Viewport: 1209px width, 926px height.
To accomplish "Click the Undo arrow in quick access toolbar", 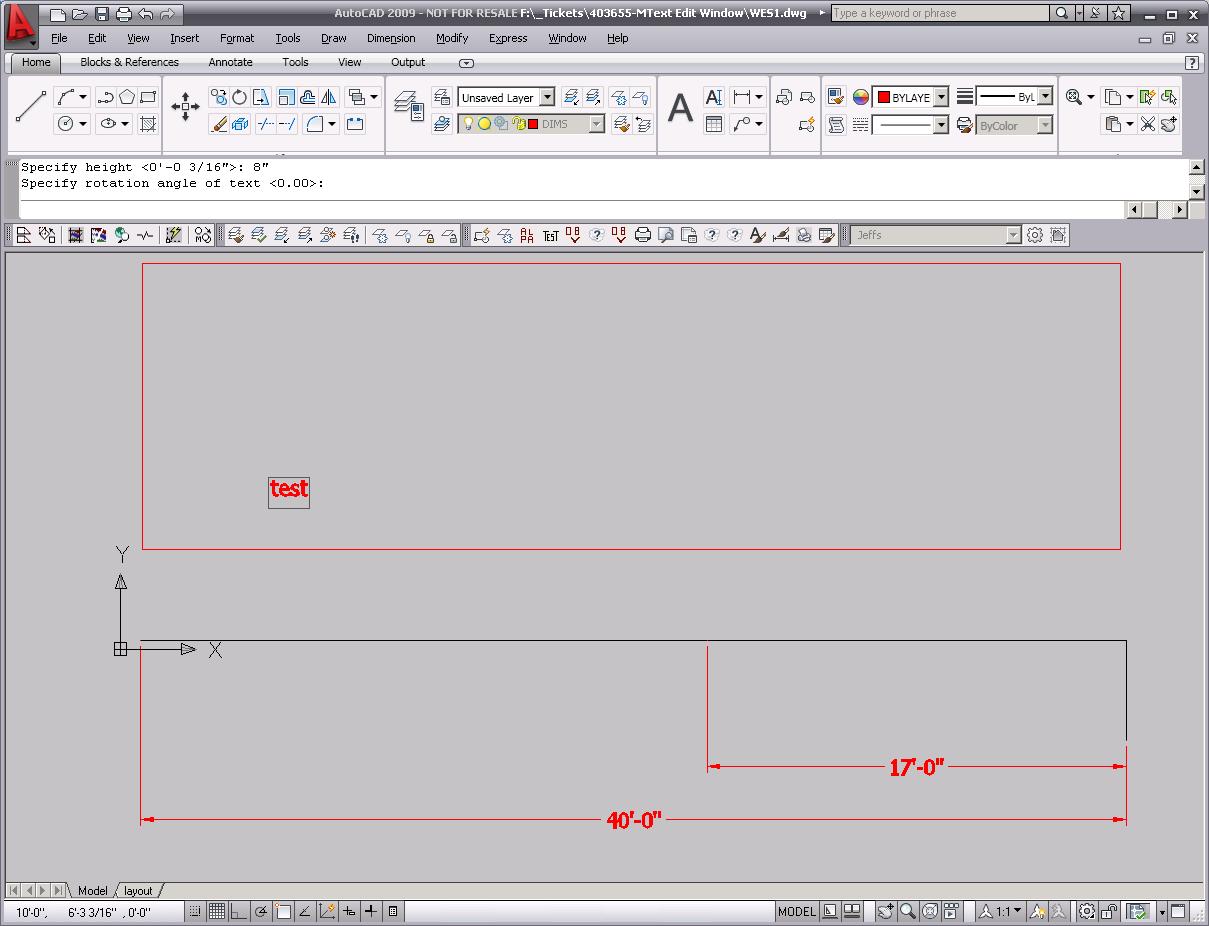I will [x=146, y=14].
